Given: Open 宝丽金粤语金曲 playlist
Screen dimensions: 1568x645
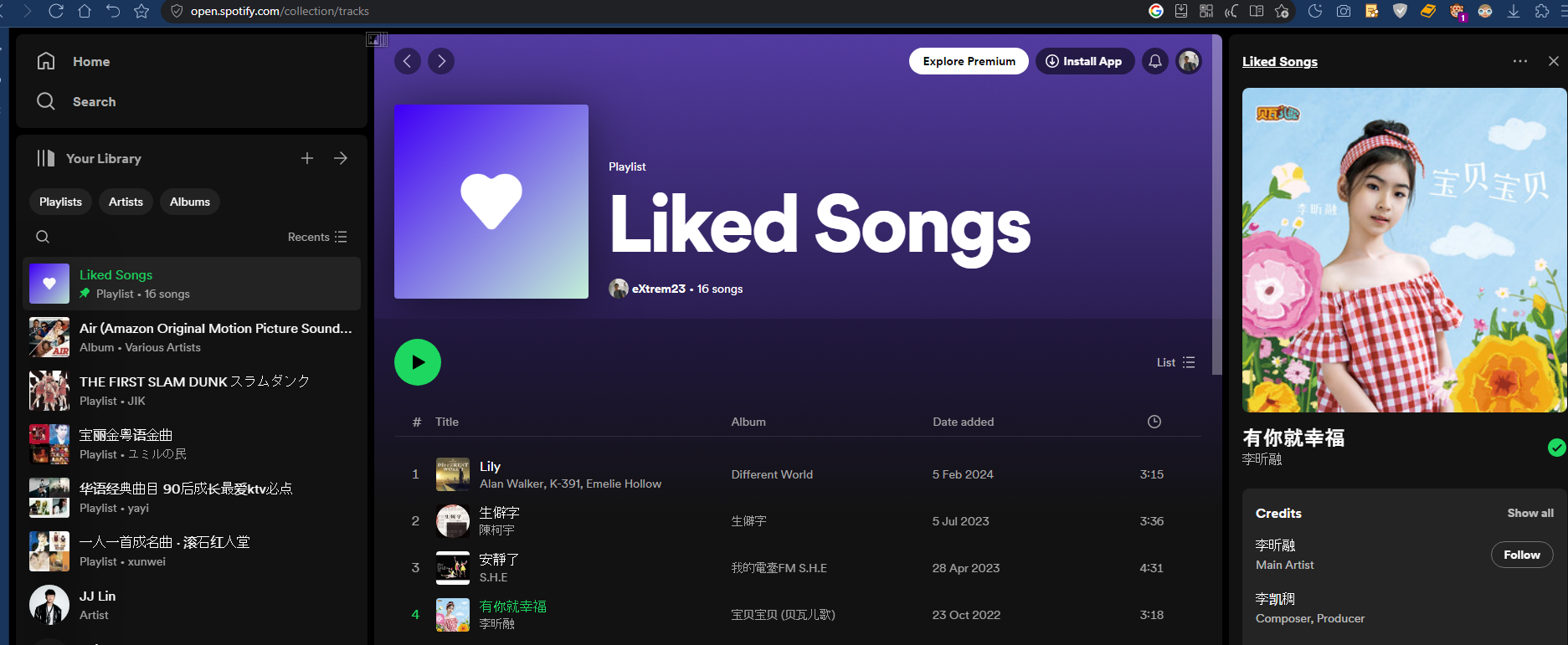Looking at the screenshot, I should tap(192, 444).
